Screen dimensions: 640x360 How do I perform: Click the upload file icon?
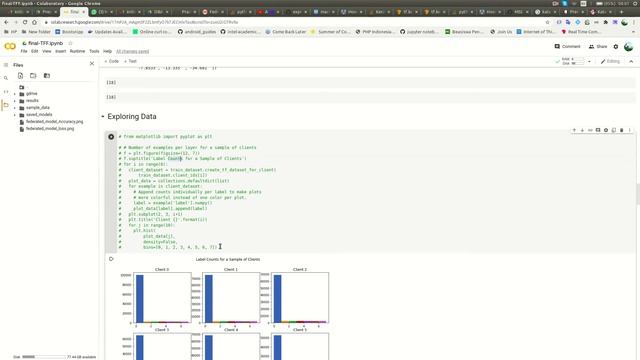20,76
